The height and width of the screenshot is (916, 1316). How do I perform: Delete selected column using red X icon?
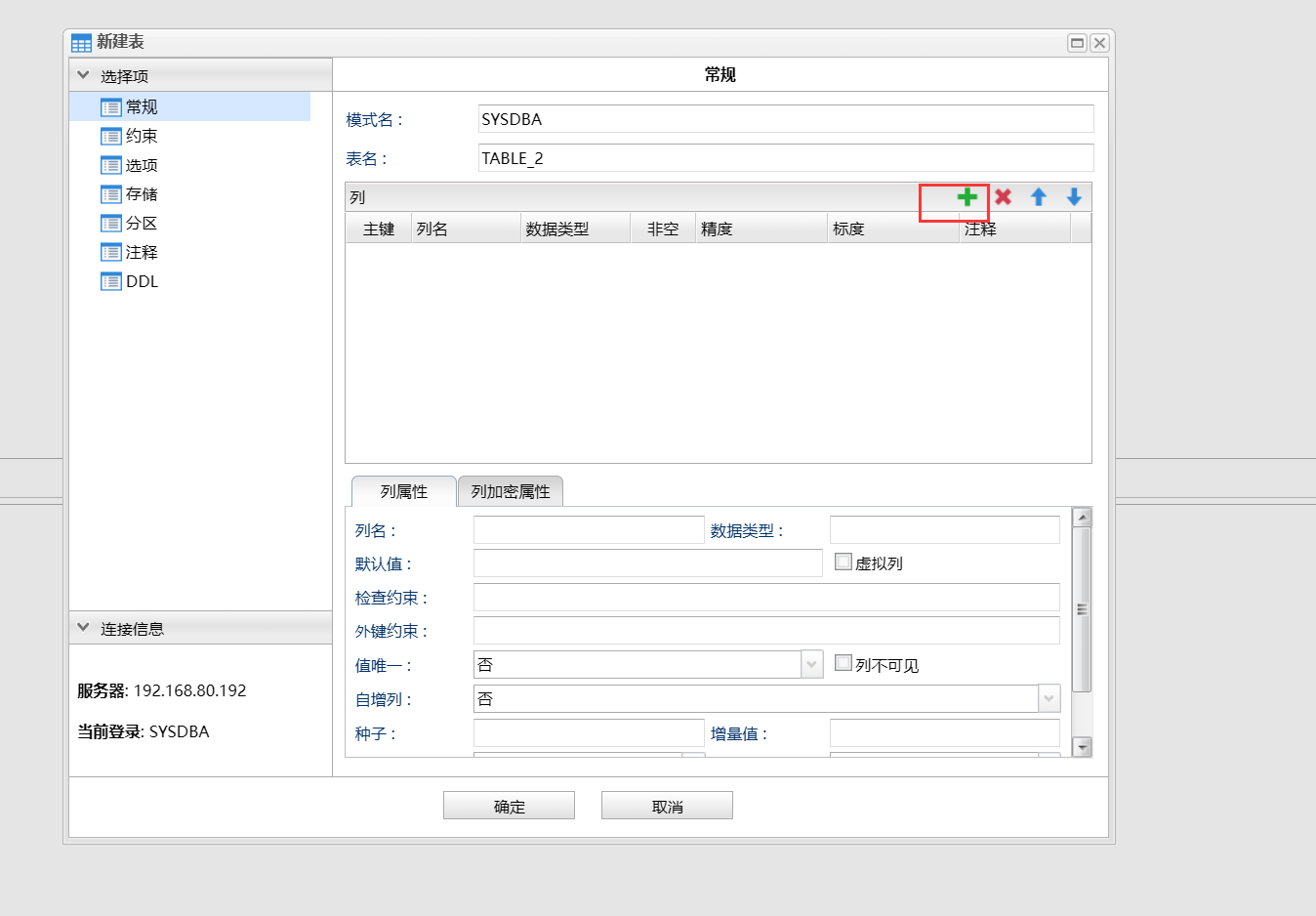(1003, 197)
